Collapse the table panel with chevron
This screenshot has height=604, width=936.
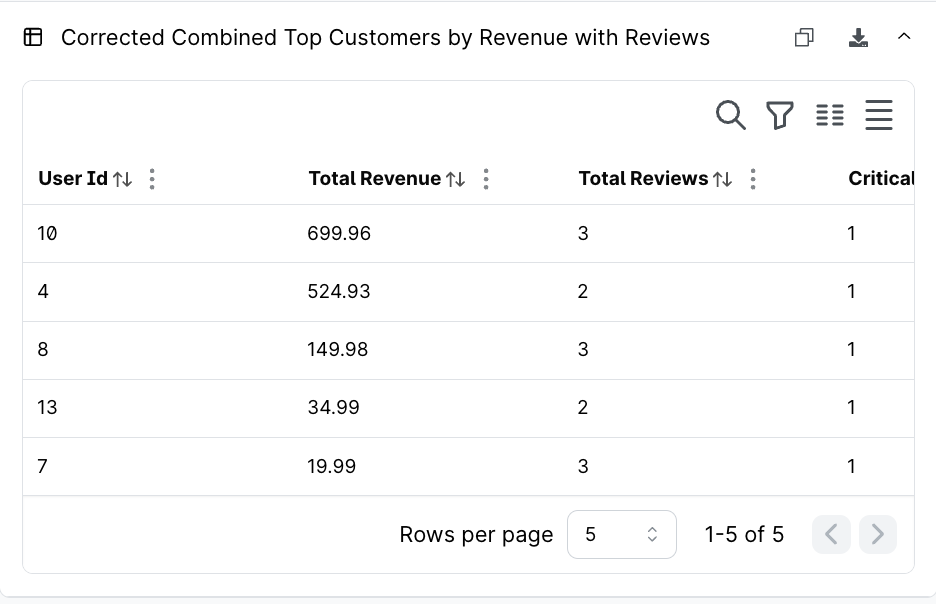(904, 37)
